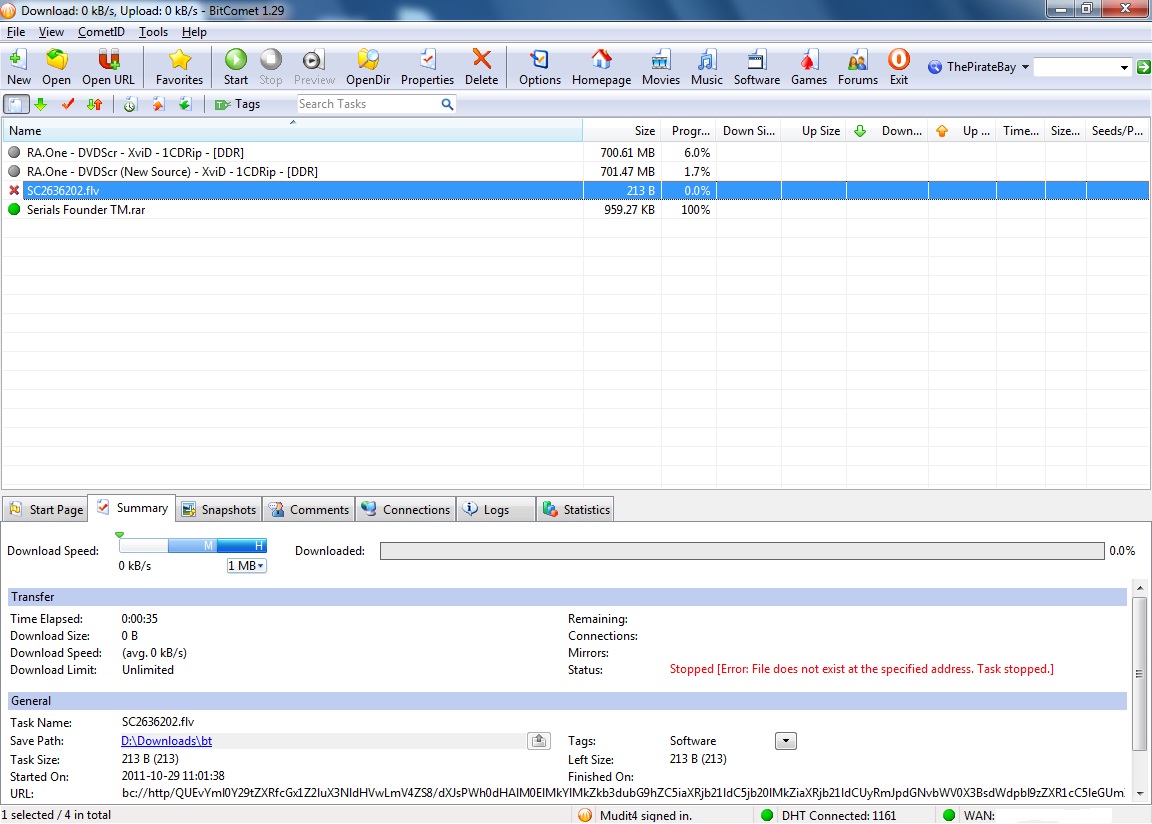Open the Movies toolbar icon

tap(660, 60)
